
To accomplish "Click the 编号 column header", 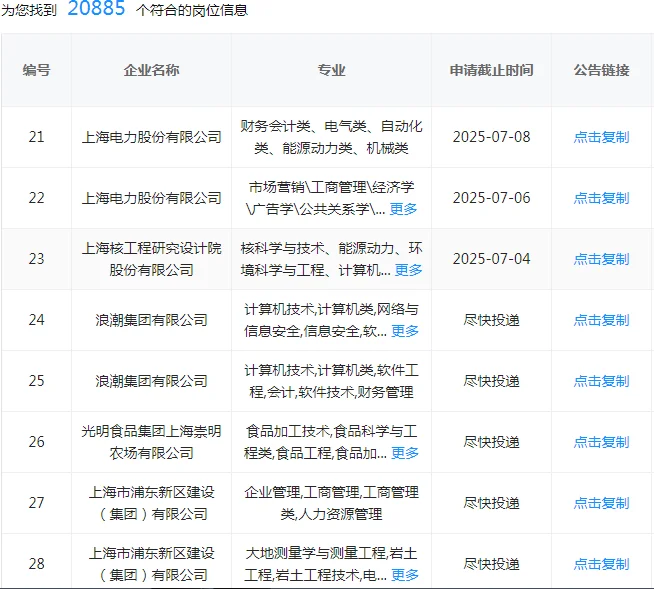I will click(36, 70).
